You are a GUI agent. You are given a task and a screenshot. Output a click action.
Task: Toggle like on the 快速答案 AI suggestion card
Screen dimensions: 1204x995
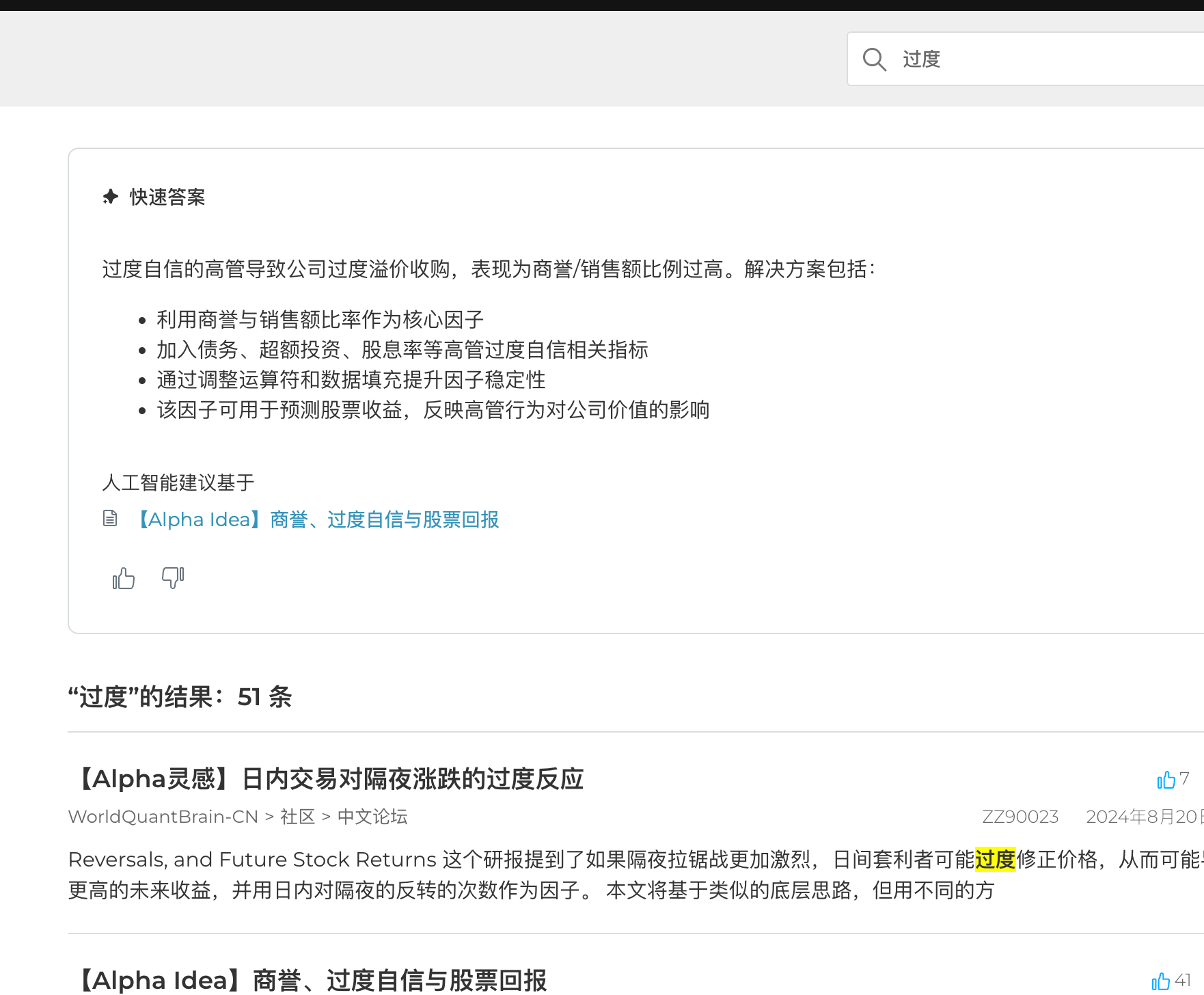123,577
